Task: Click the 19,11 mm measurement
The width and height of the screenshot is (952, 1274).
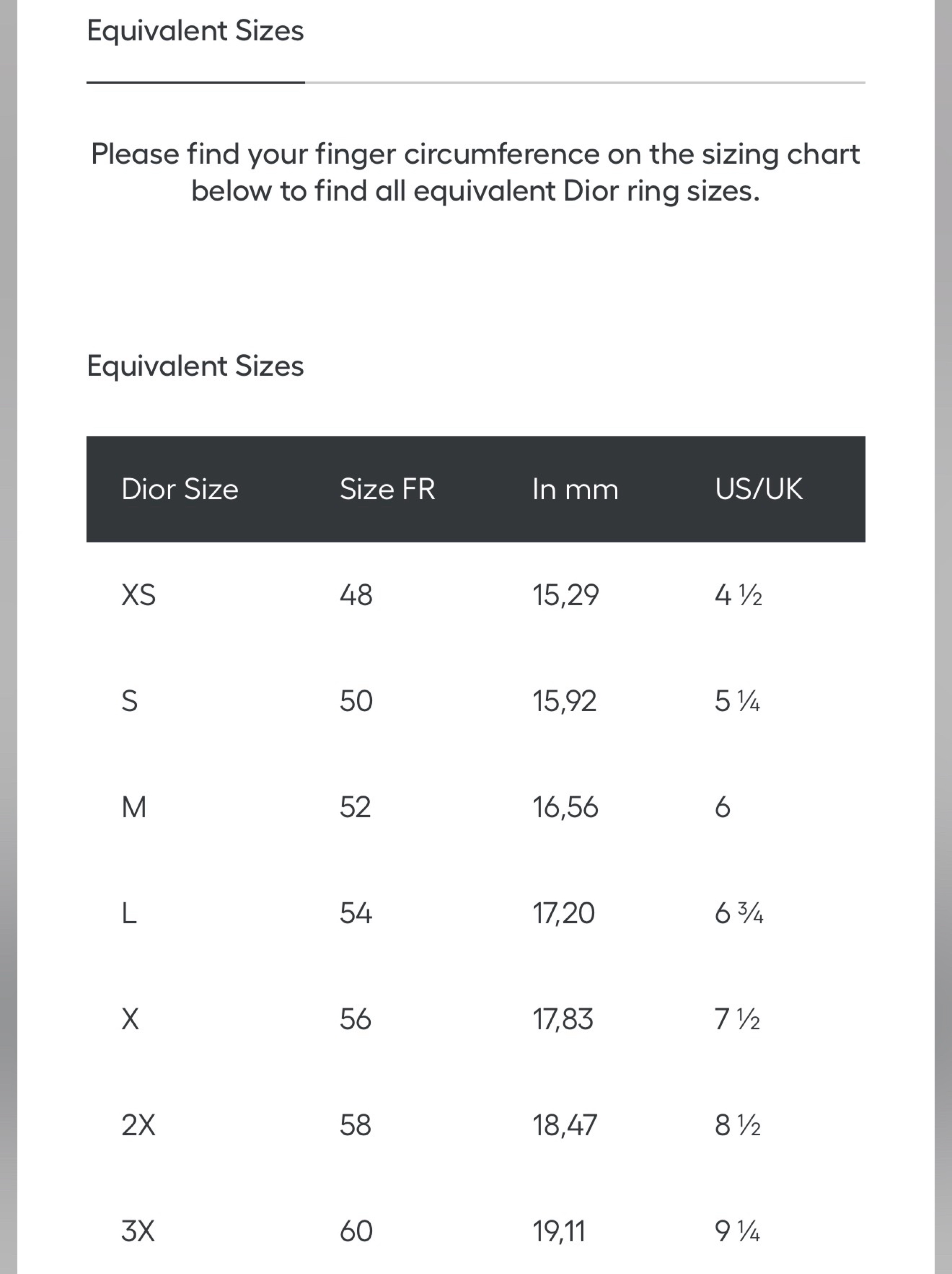Action: point(559,1231)
